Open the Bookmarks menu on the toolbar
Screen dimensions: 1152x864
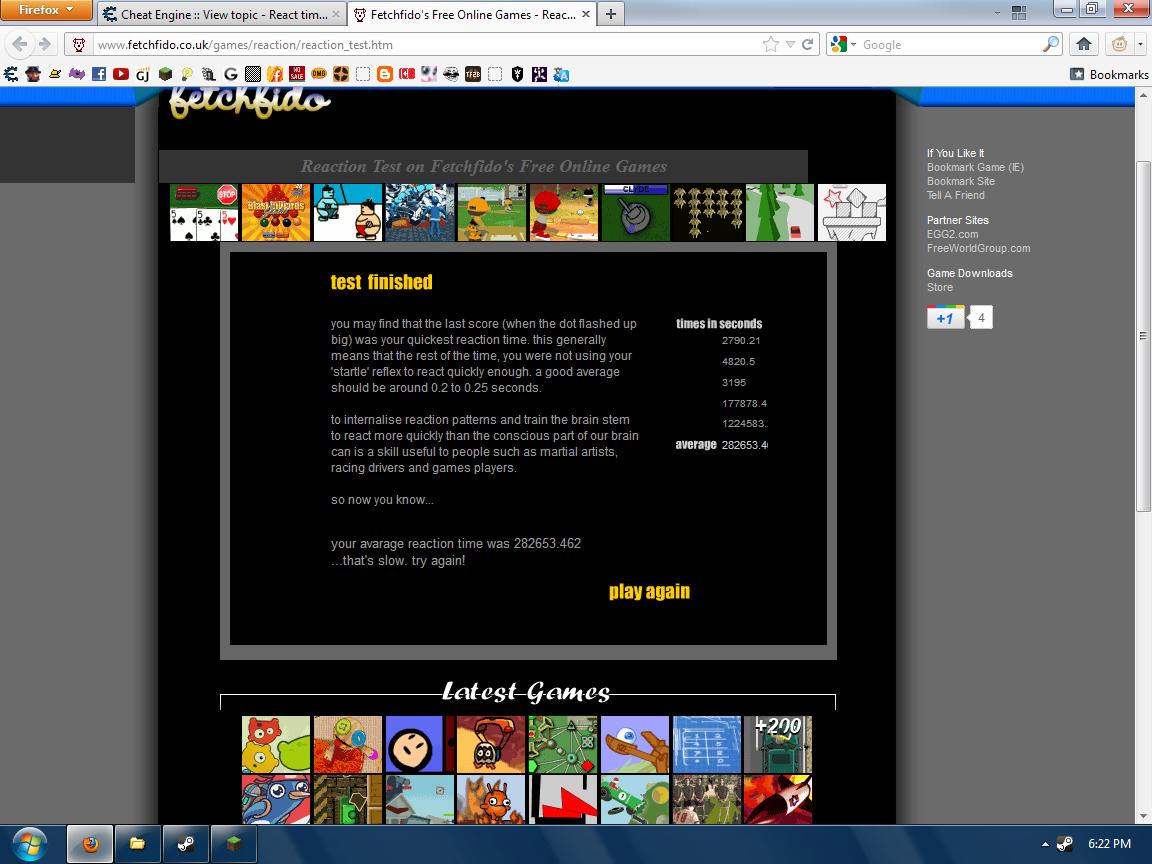[1109, 74]
